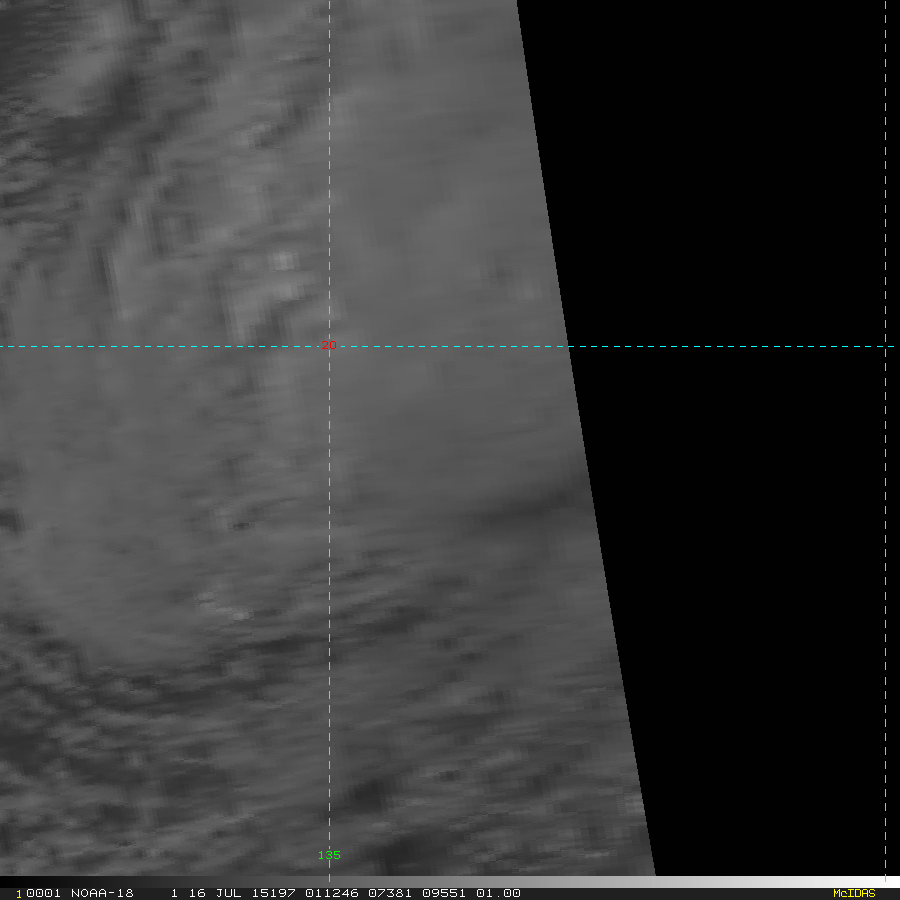
Task: Click the red 20 latitude label
Action: click(328, 346)
